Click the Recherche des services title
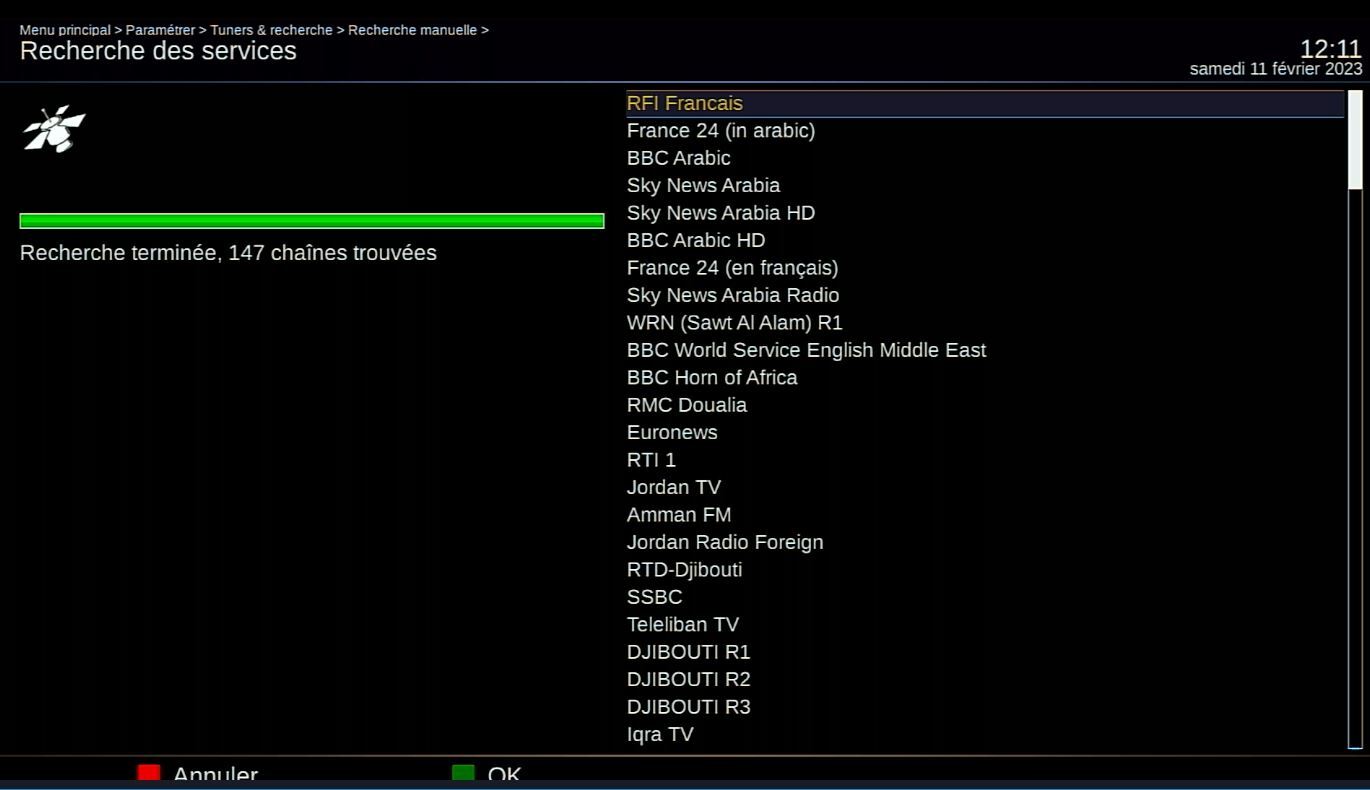Image resolution: width=1370 pixels, height=790 pixels. tap(158, 51)
